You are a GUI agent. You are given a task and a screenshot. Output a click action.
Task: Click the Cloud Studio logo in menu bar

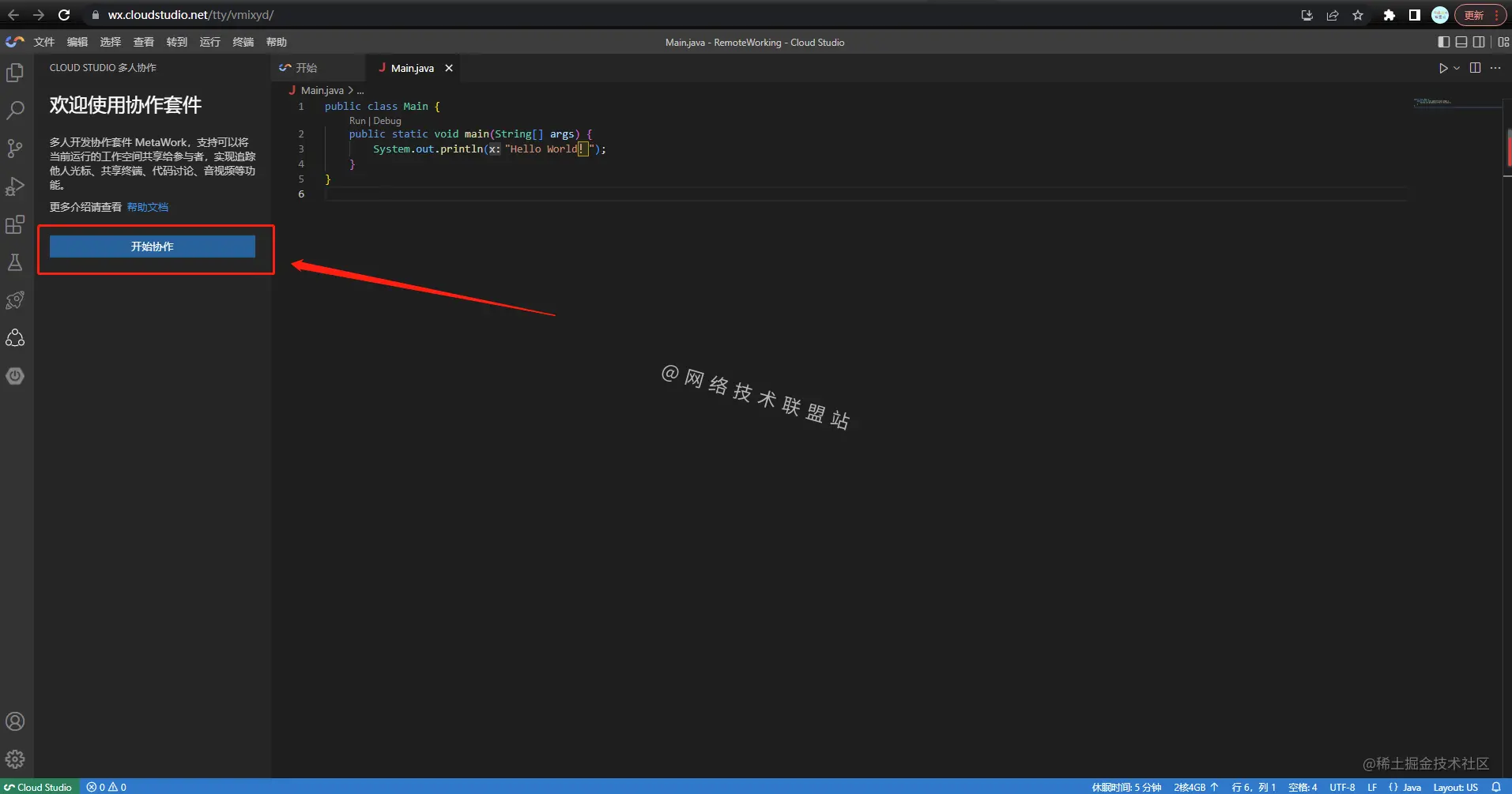coord(15,42)
